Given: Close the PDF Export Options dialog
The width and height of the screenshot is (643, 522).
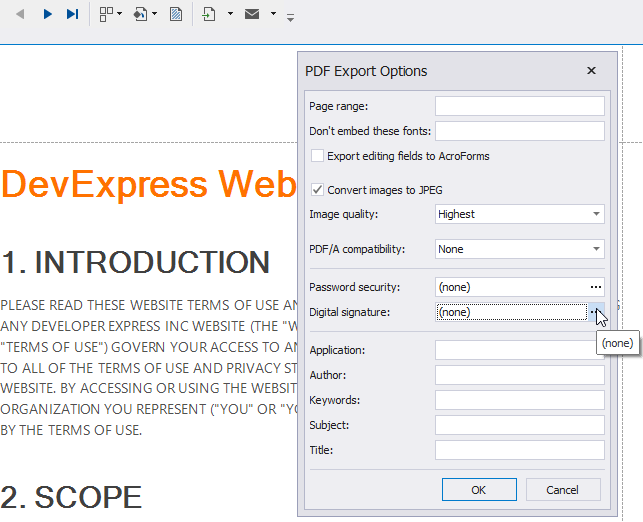Looking at the screenshot, I should (x=591, y=71).
